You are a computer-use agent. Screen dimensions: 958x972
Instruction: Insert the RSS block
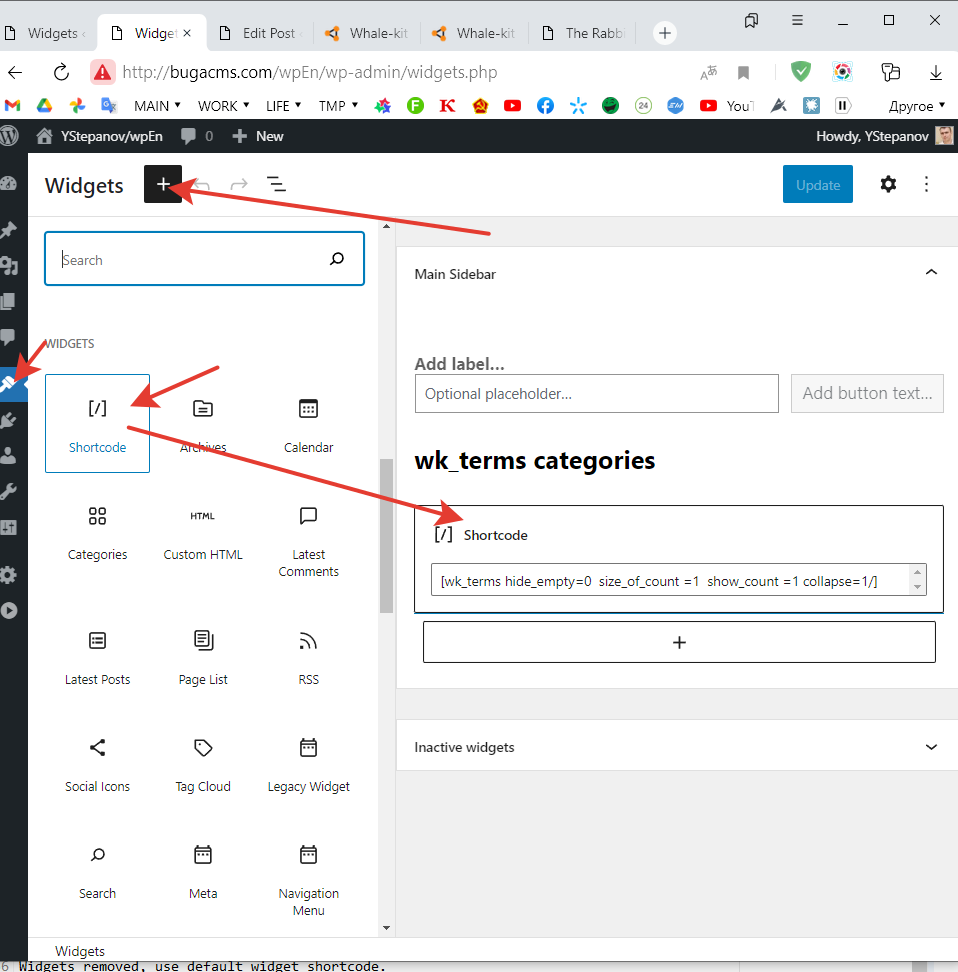(x=308, y=658)
